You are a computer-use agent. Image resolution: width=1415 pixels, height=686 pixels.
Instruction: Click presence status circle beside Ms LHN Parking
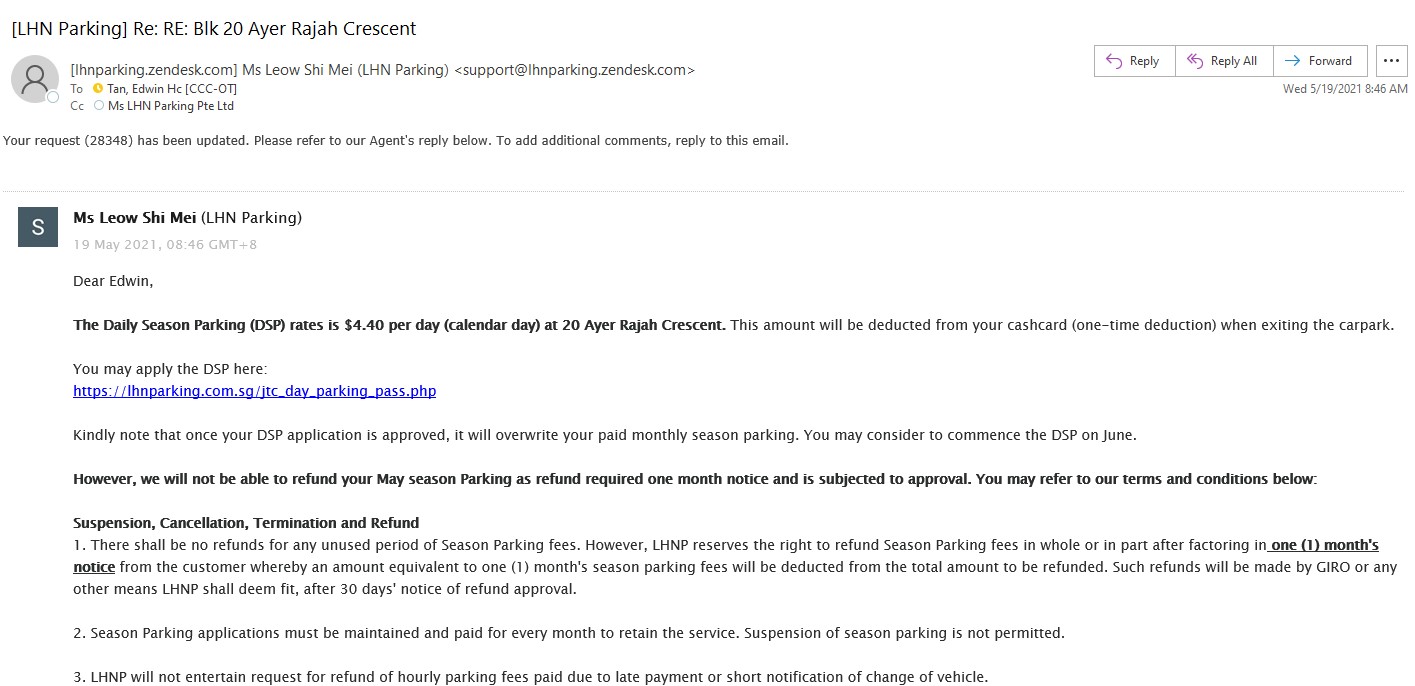click(98, 105)
